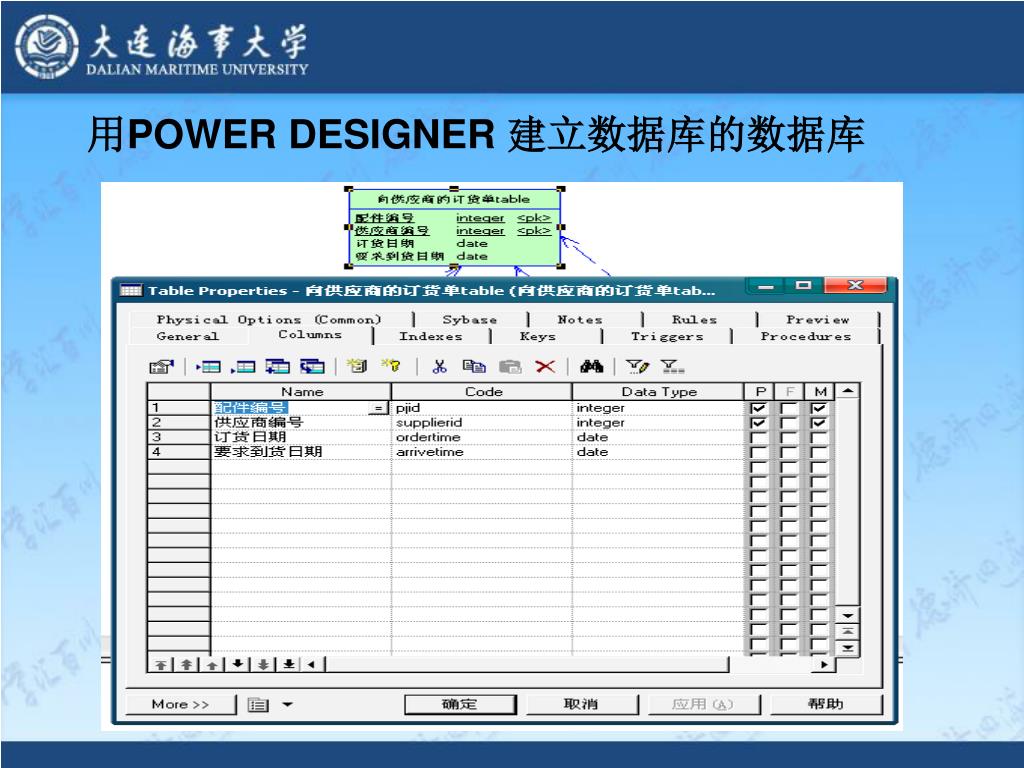This screenshot has height=768, width=1024.
Task: Select the Data Type column header
Action: click(658, 392)
